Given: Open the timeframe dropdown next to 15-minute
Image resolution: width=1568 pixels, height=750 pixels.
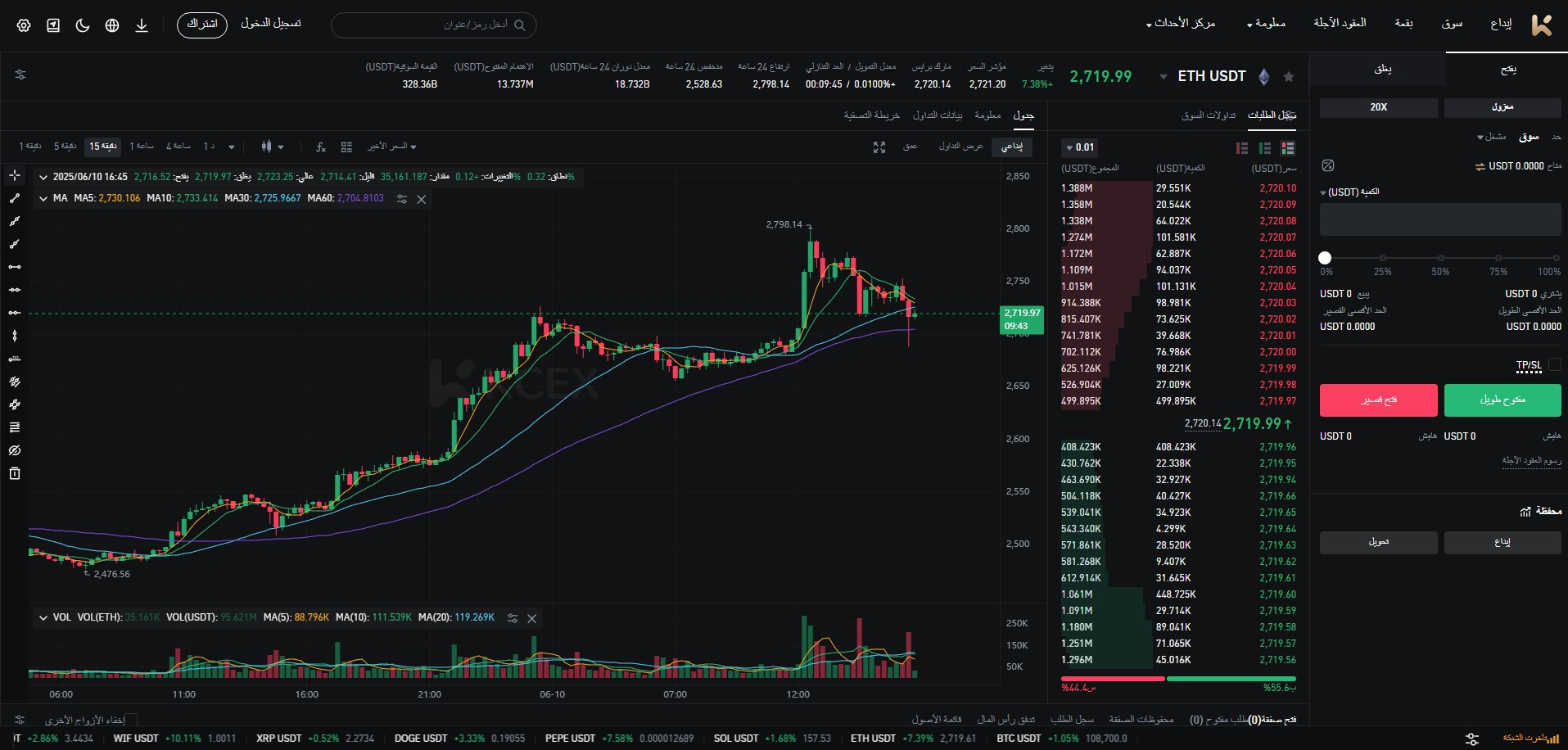Looking at the screenshot, I should click(x=232, y=147).
